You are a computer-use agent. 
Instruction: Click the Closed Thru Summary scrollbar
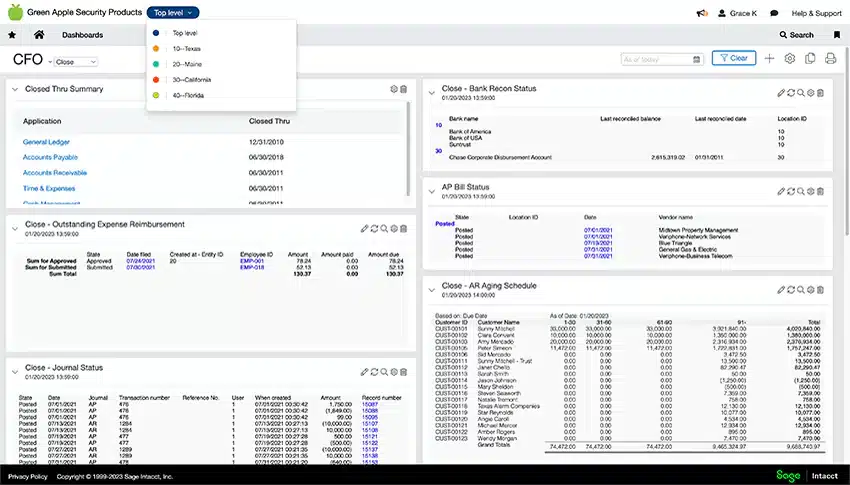408,149
